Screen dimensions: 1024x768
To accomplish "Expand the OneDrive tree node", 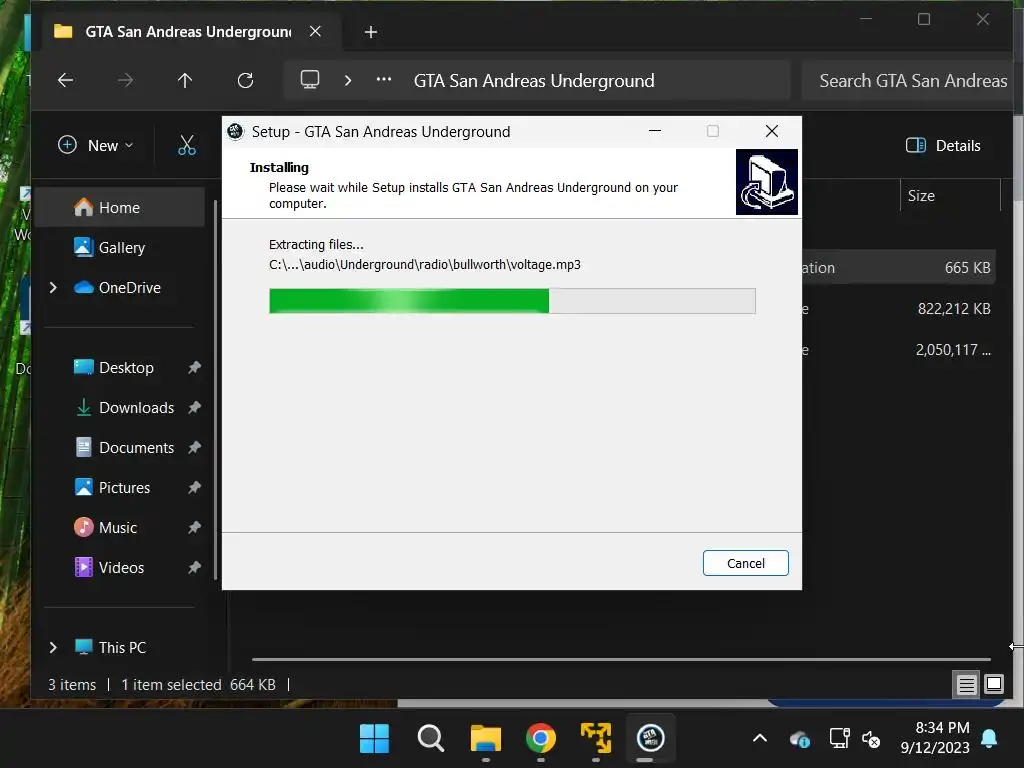I will 53,287.
